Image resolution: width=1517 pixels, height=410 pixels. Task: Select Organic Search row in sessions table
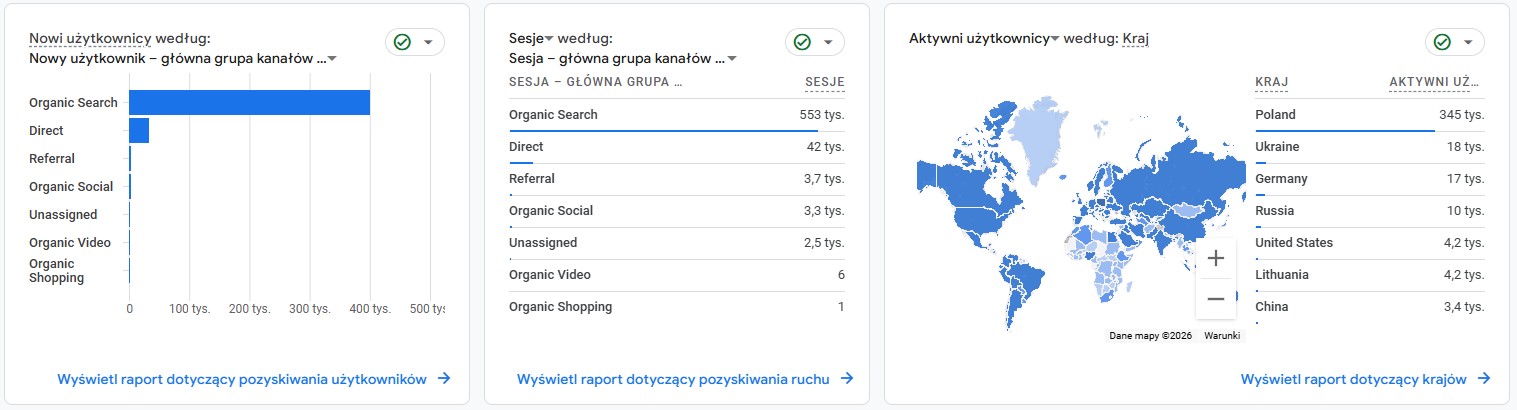point(677,115)
